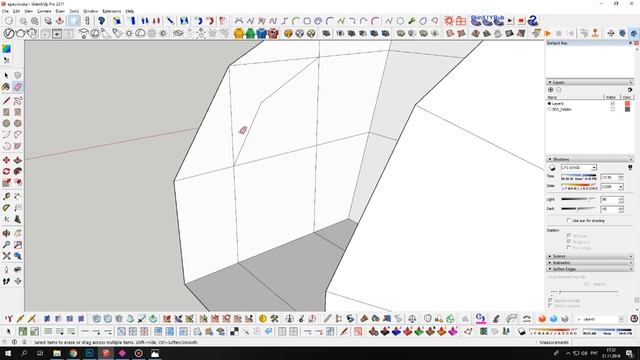The height and width of the screenshot is (360, 640).
Task: Click the Soften Edges angle slider
Action: pos(584,292)
